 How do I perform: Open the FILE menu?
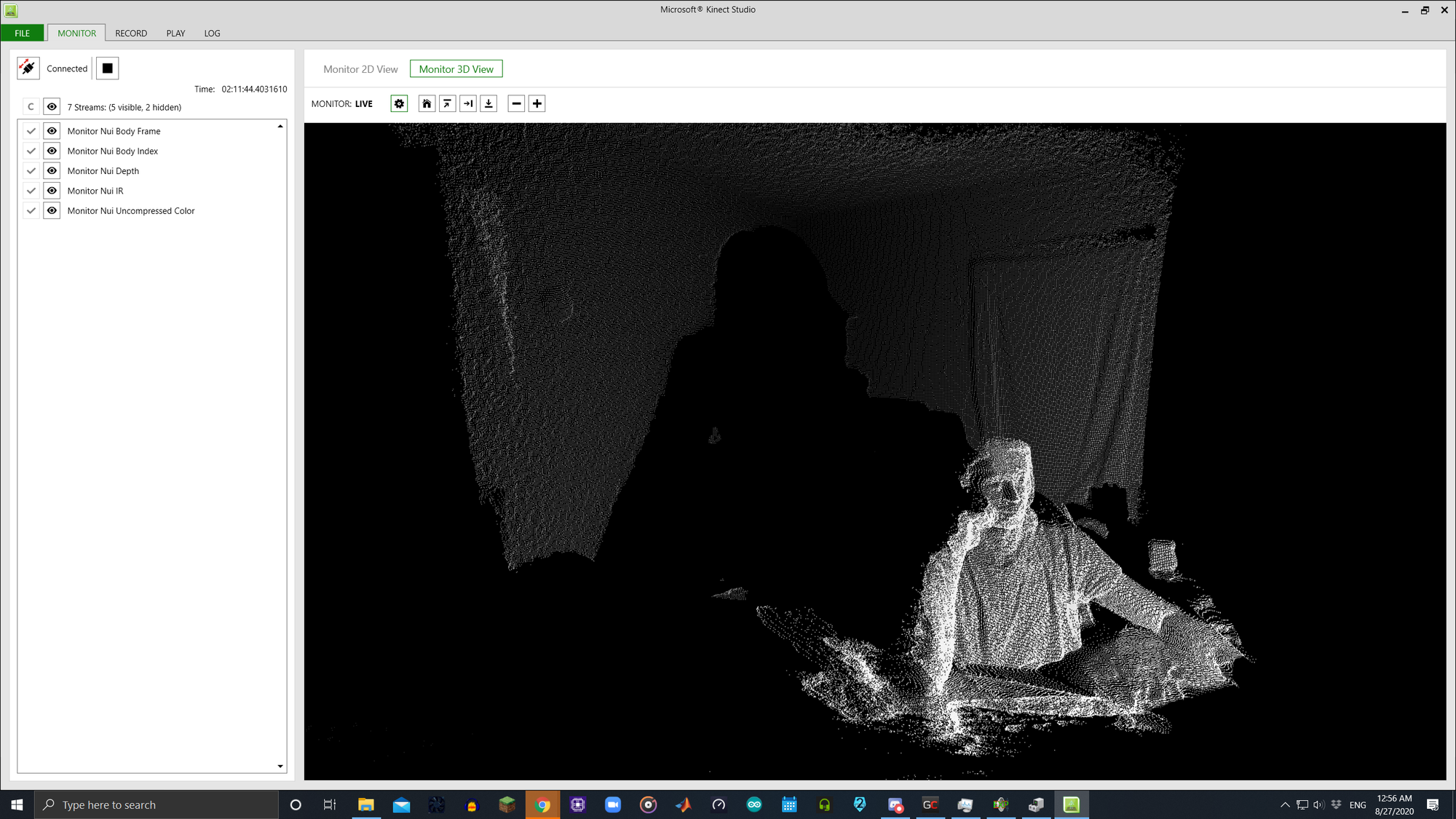pyautogui.click(x=22, y=33)
